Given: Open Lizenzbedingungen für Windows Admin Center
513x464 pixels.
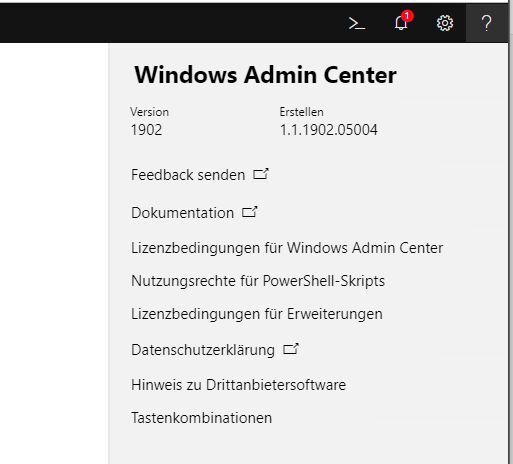Looking at the screenshot, I should coord(287,248).
